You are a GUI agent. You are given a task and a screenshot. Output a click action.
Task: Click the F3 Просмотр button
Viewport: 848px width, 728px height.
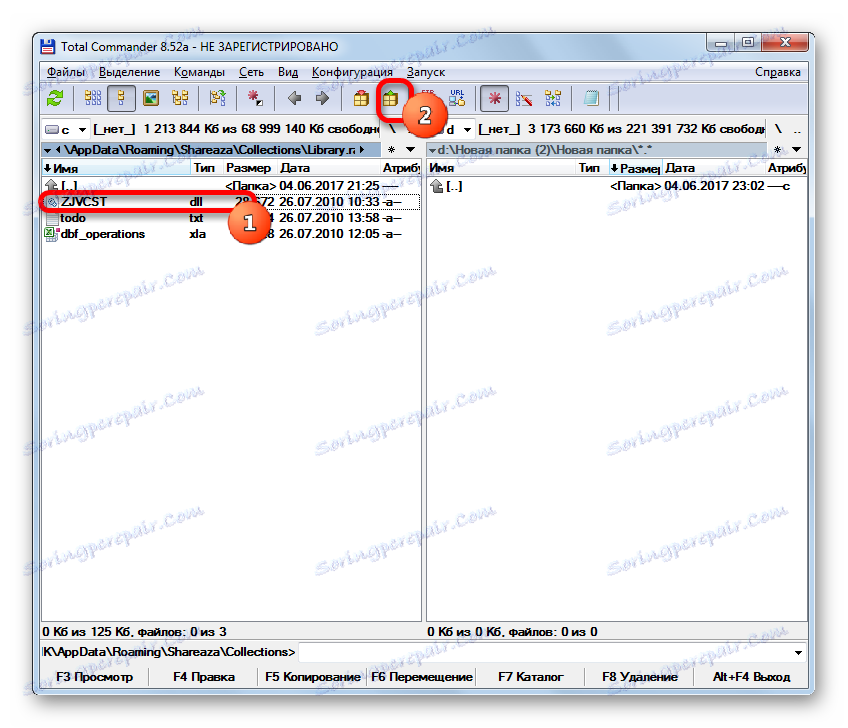pyautogui.click(x=95, y=677)
